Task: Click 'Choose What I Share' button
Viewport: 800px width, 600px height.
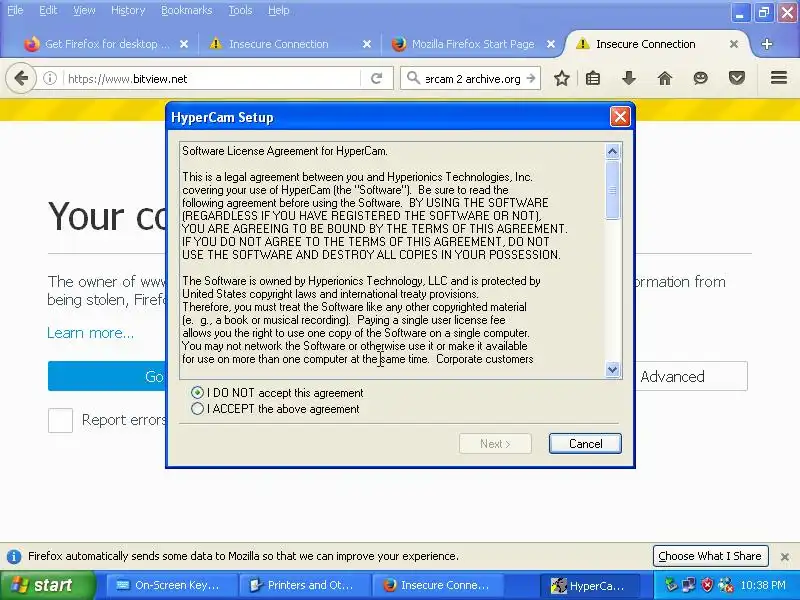Action: 710,556
